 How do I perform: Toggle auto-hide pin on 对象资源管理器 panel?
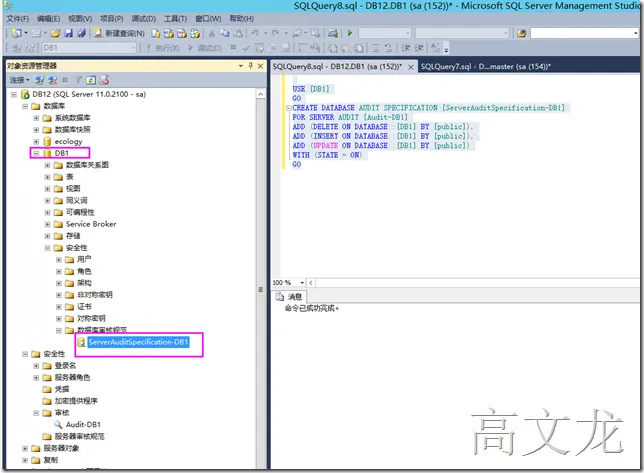251,66
